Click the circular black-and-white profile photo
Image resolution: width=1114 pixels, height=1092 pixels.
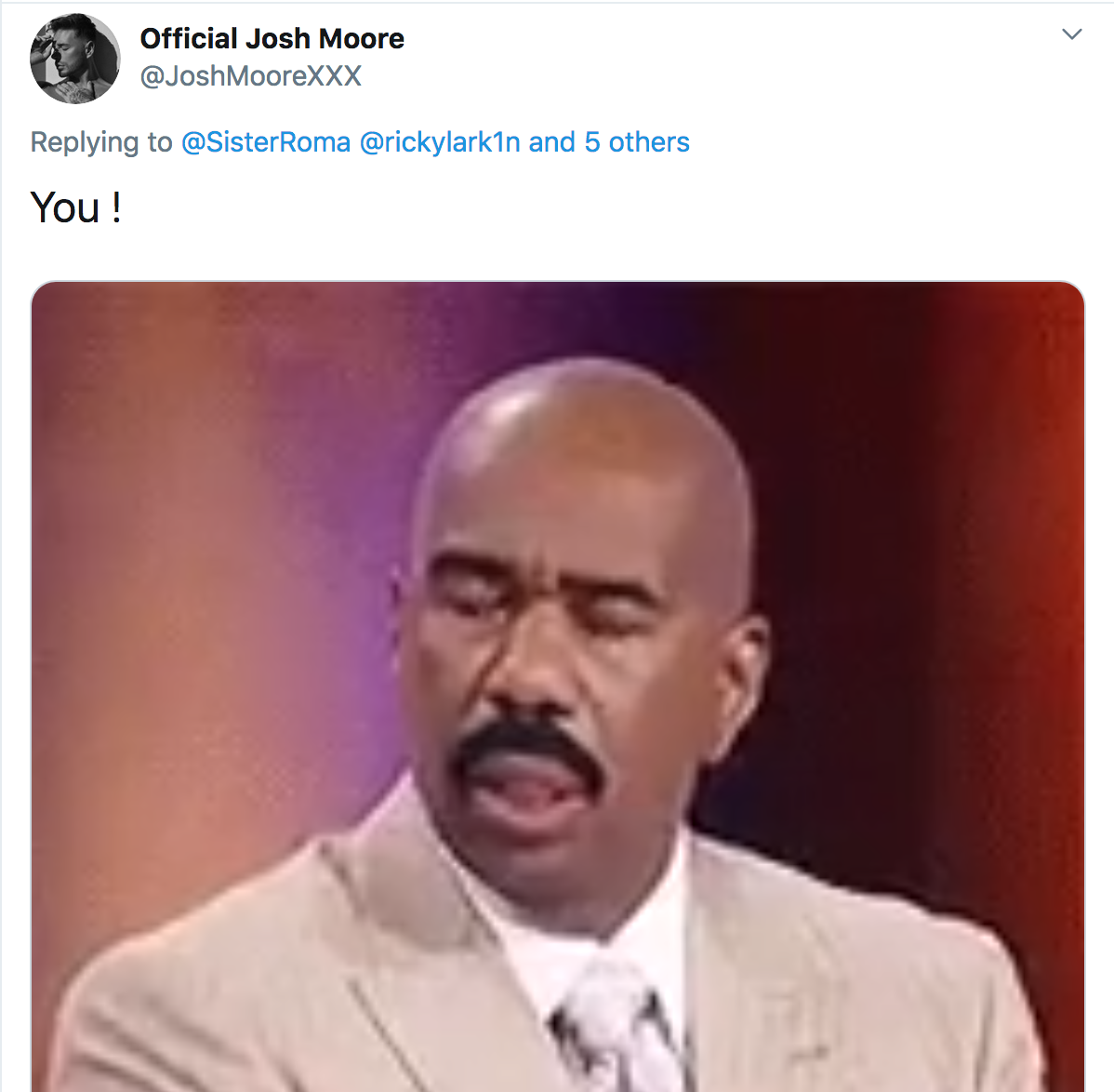point(74,59)
